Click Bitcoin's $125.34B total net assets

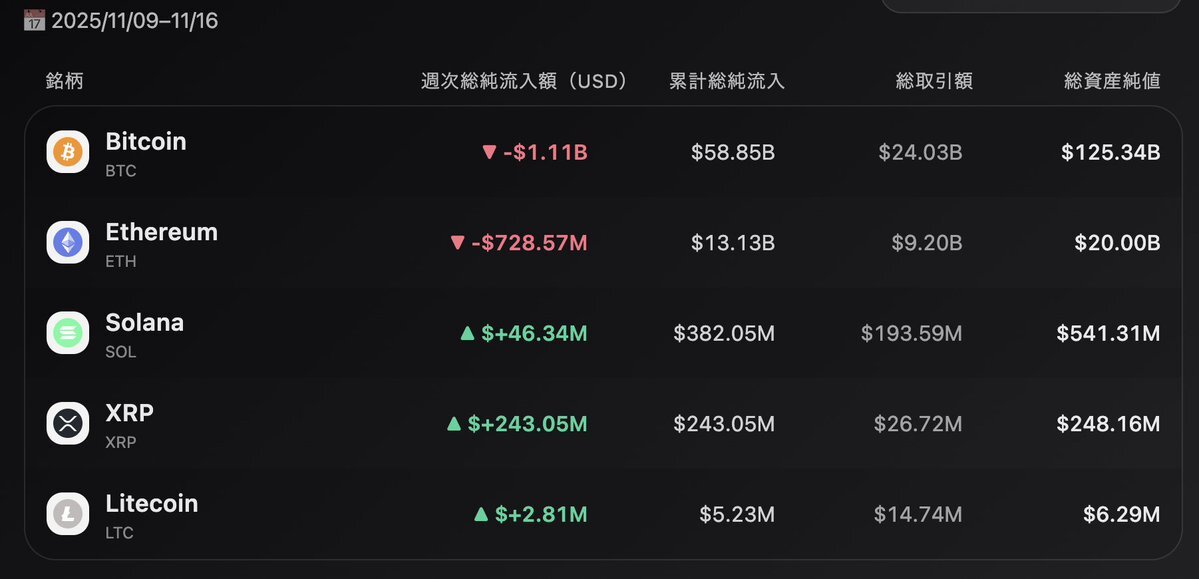pos(1111,153)
